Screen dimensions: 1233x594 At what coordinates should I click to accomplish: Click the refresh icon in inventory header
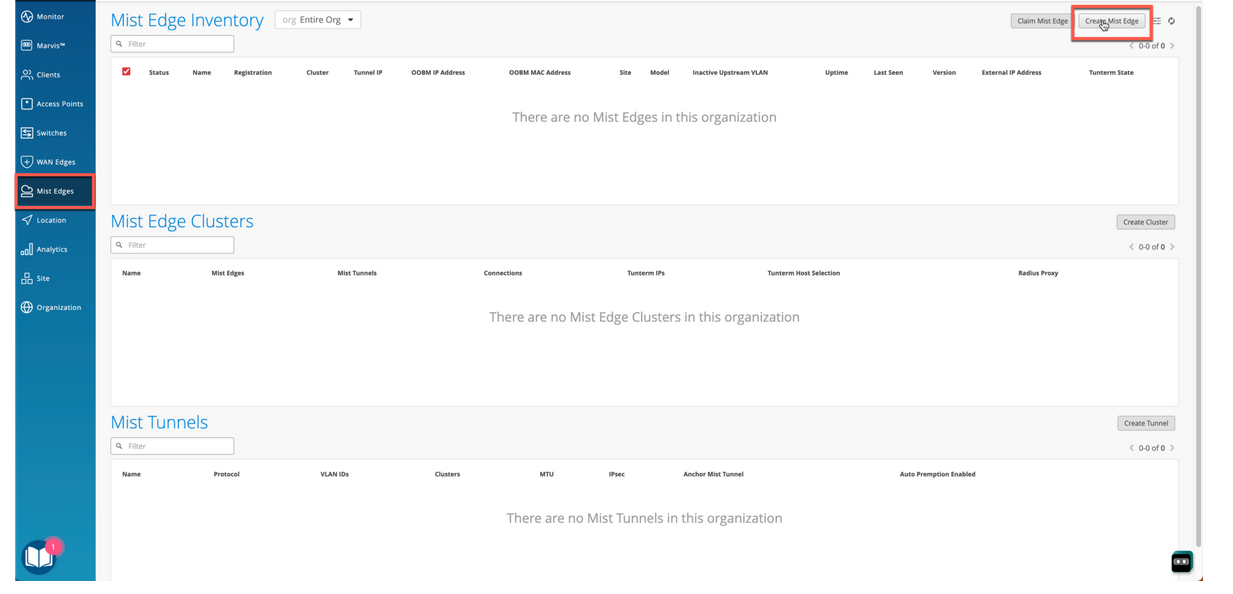(1171, 21)
